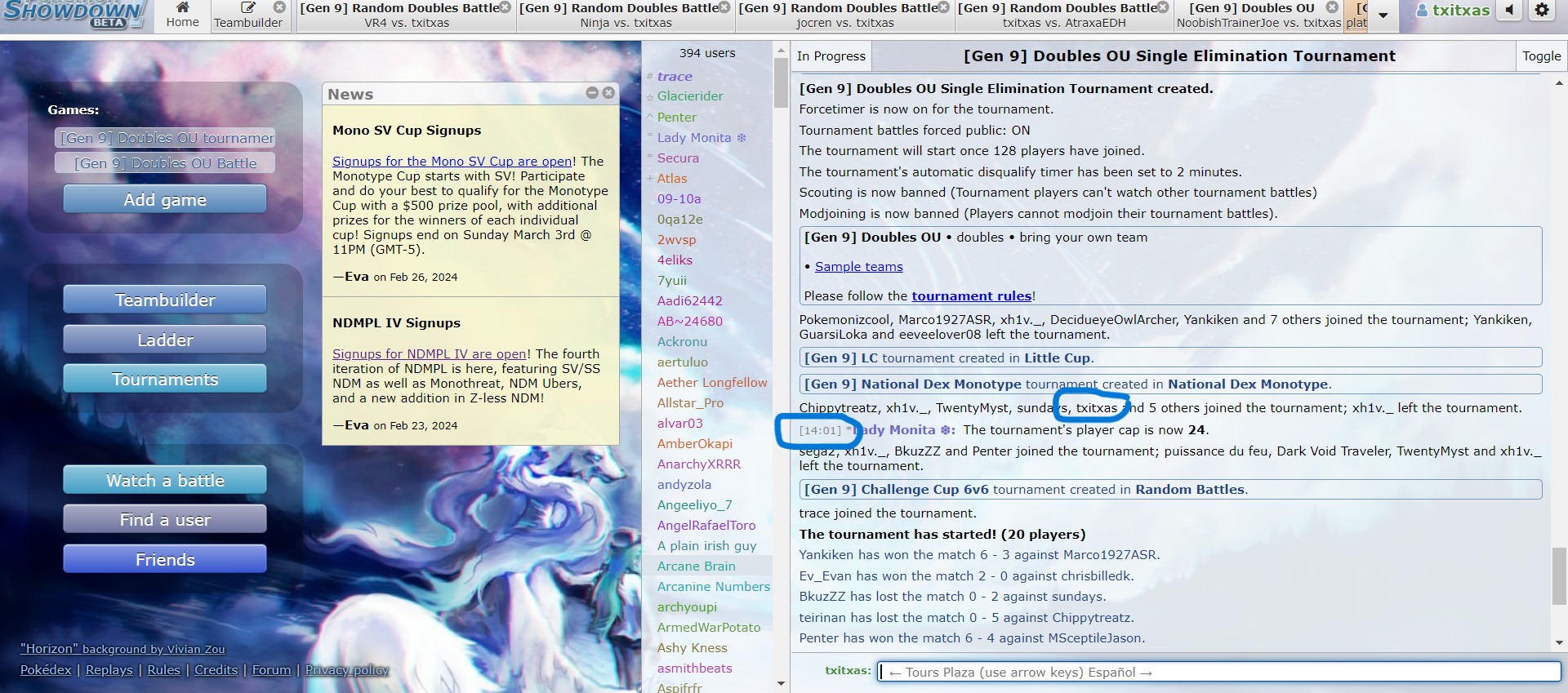Click the txitxas username button
The height and width of the screenshot is (693, 1568).
(x=1454, y=10)
